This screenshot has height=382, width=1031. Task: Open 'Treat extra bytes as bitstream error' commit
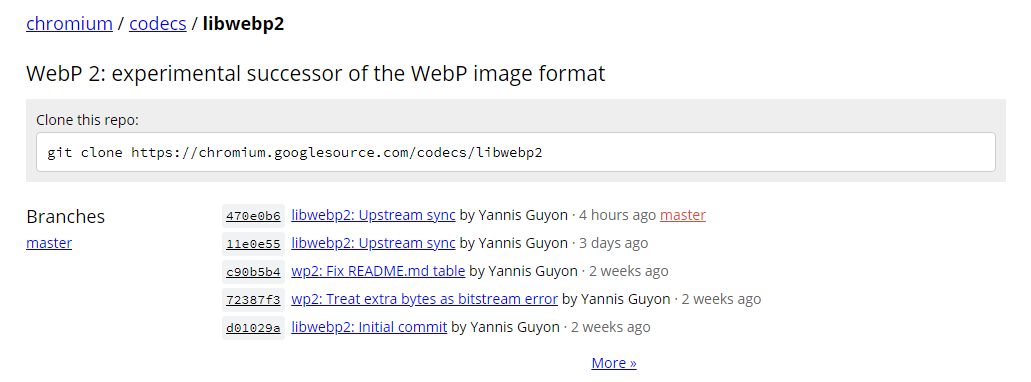(425, 299)
